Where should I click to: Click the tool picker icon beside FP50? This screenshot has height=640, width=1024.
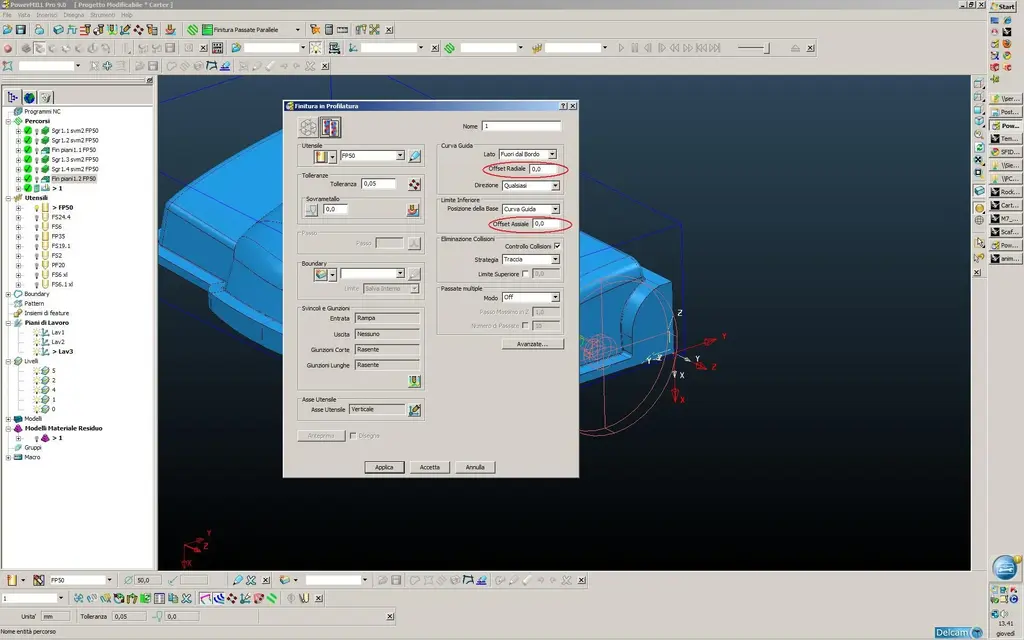(x=414, y=157)
